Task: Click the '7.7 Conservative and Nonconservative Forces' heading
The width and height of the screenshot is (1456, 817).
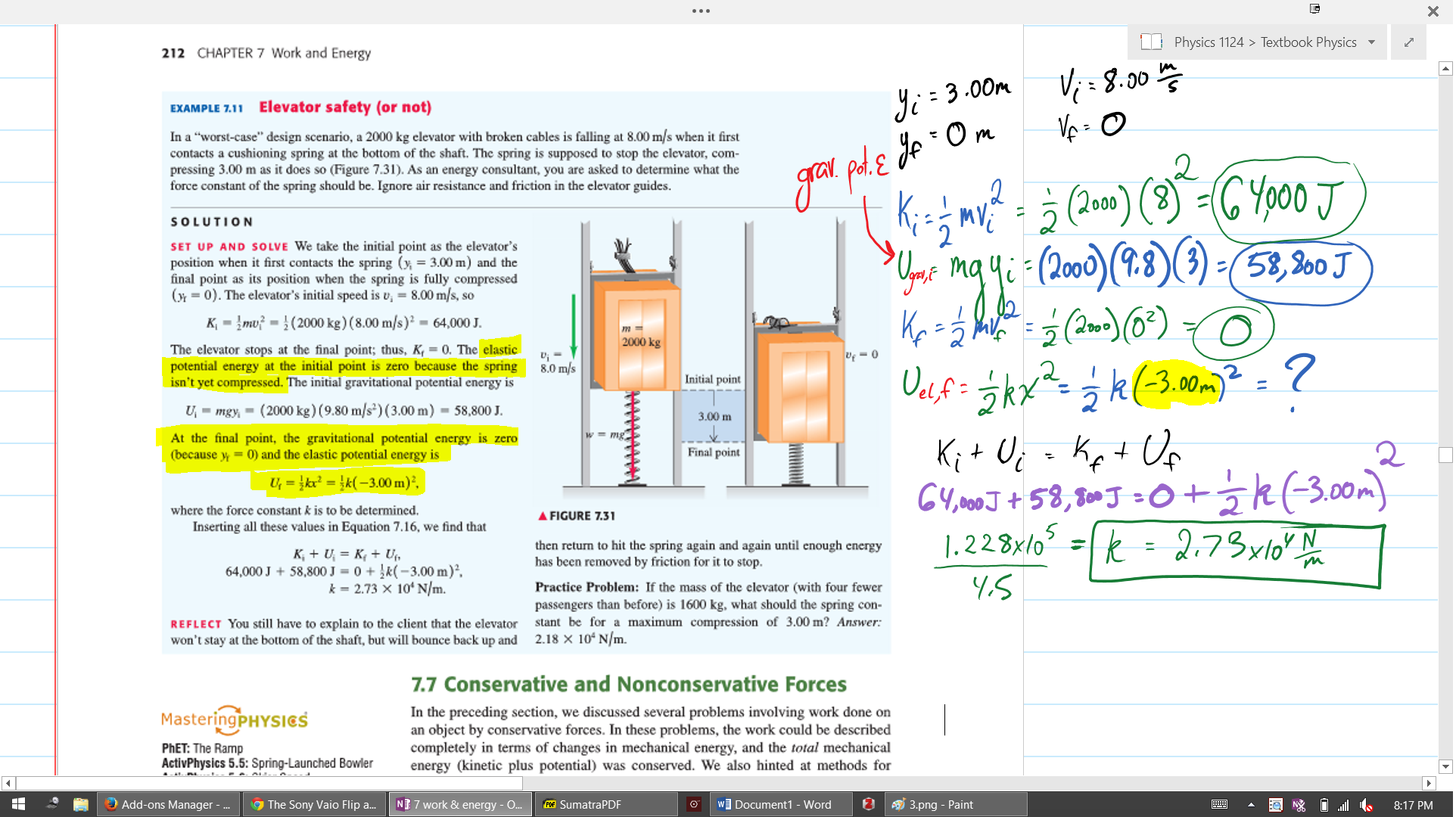Action: click(x=628, y=684)
